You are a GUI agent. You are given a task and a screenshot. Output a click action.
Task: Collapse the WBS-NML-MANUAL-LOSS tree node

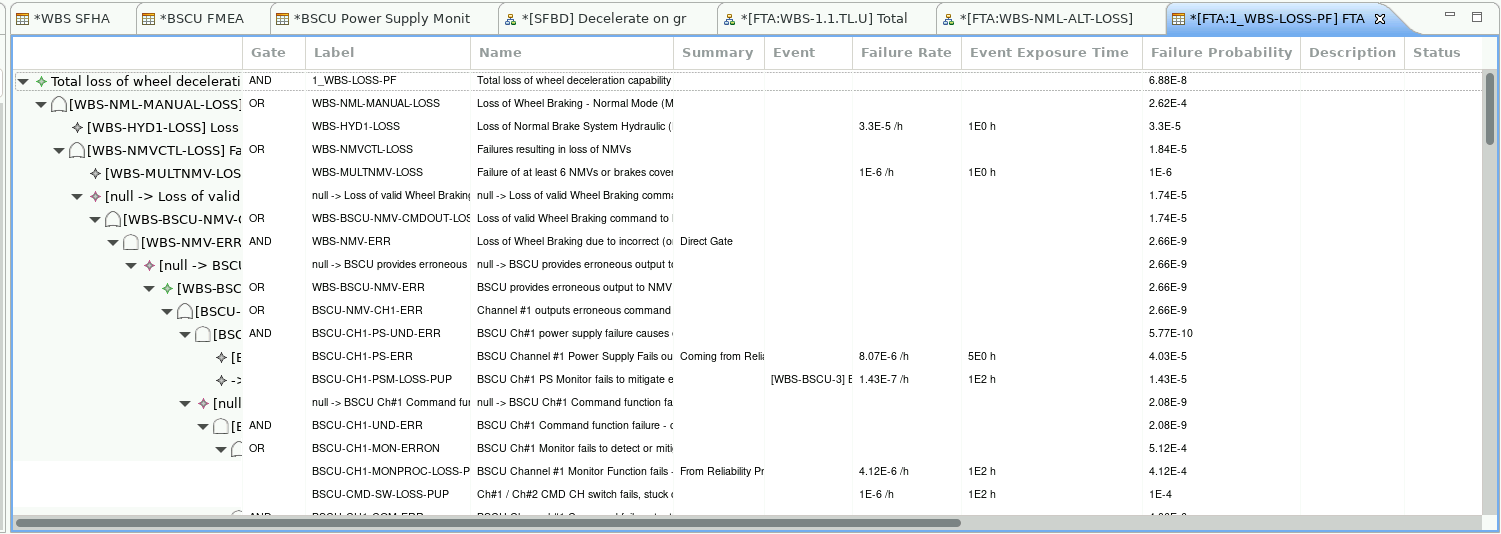[41, 104]
